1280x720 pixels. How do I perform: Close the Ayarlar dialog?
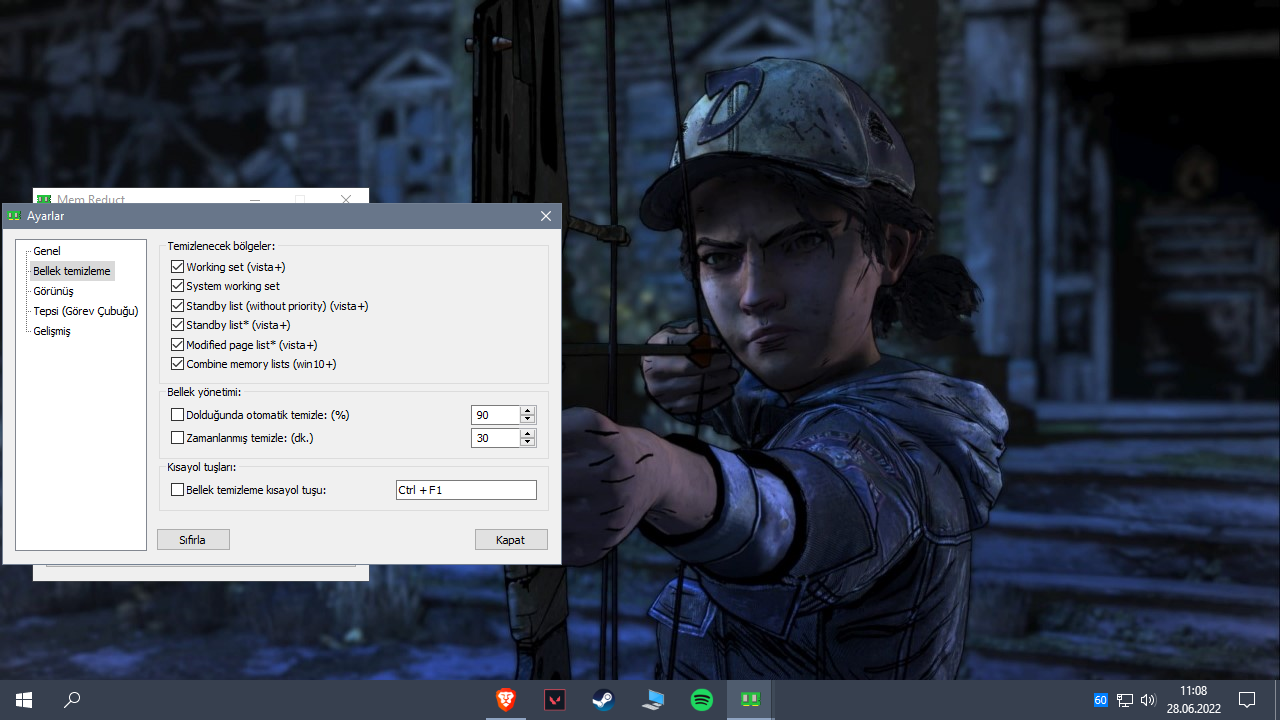(546, 216)
